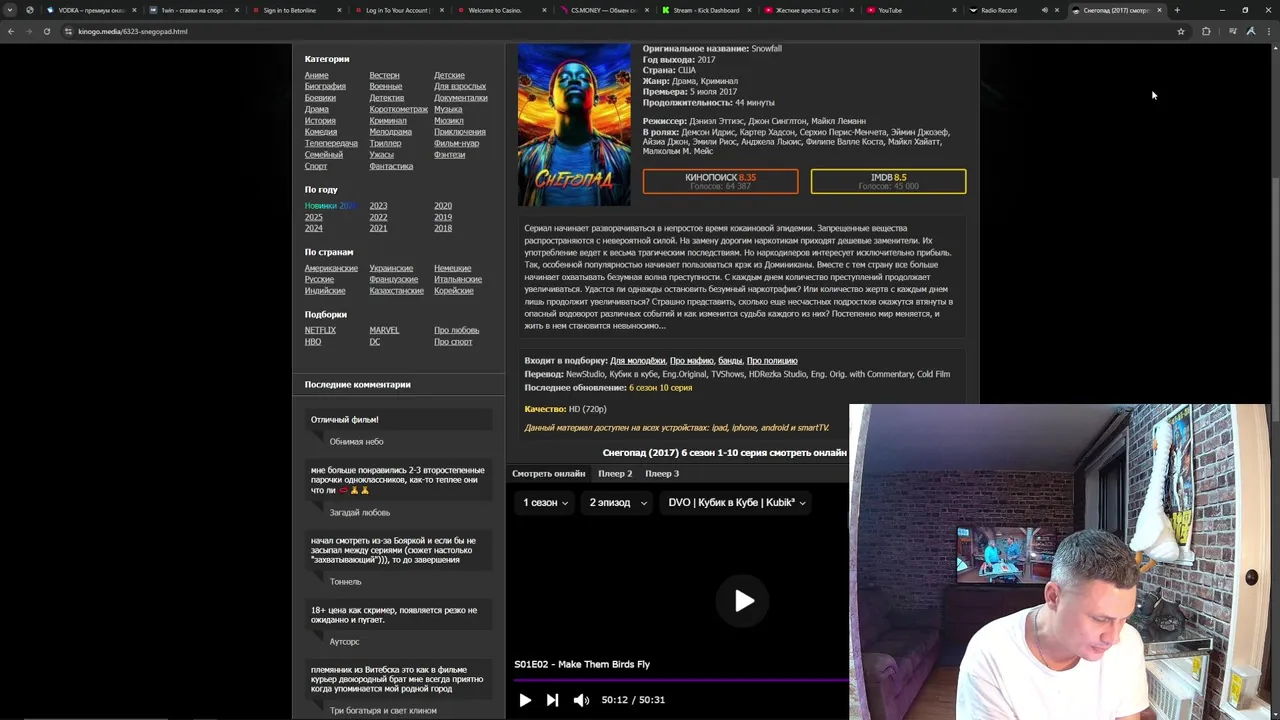Click the purple playback progress bar
The height and width of the screenshot is (720, 1280).
(680, 680)
